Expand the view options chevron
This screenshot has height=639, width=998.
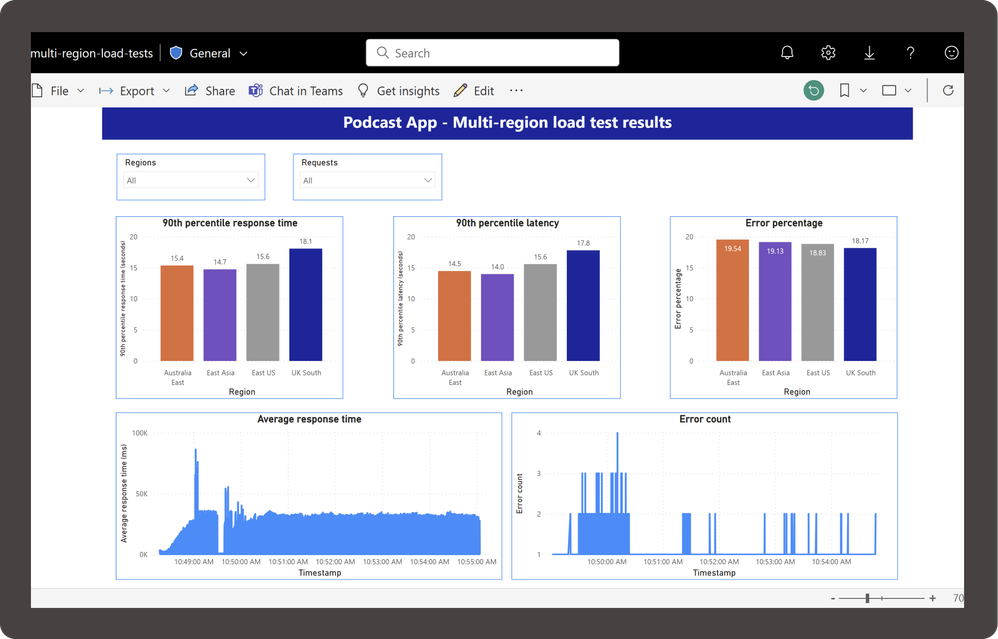coord(908,91)
